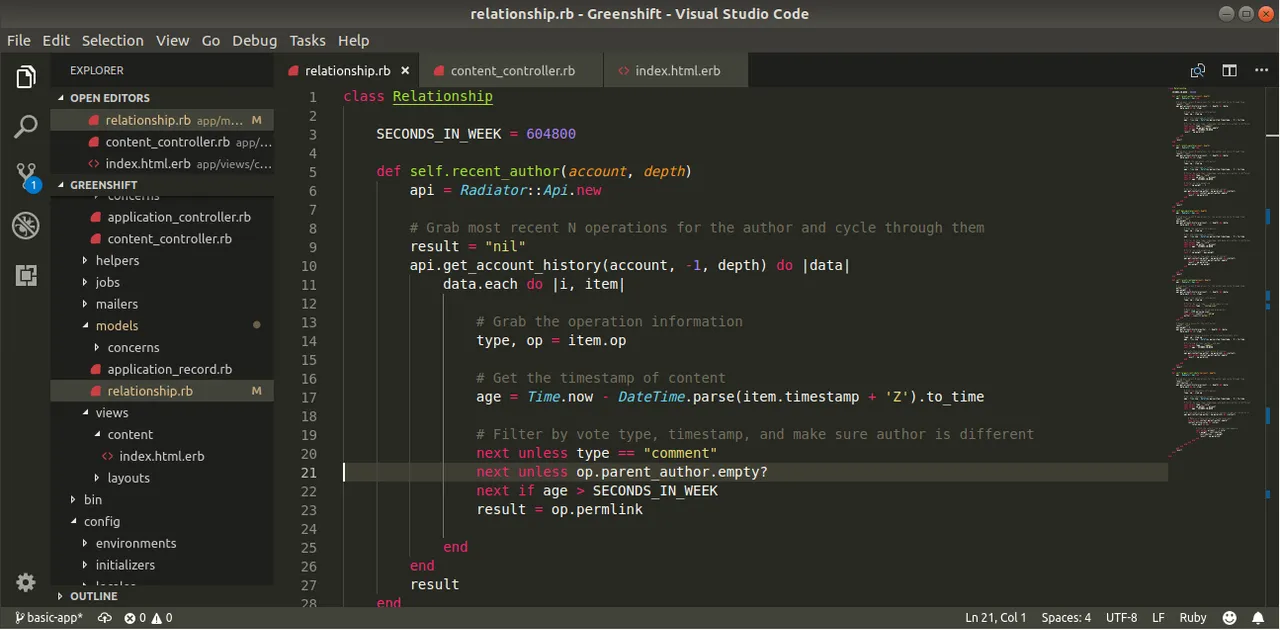Image resolution: width=1280 pixels, height=630 pixels.
Task: Open the Manage gear icon
Action: click(x=26, y=582)
